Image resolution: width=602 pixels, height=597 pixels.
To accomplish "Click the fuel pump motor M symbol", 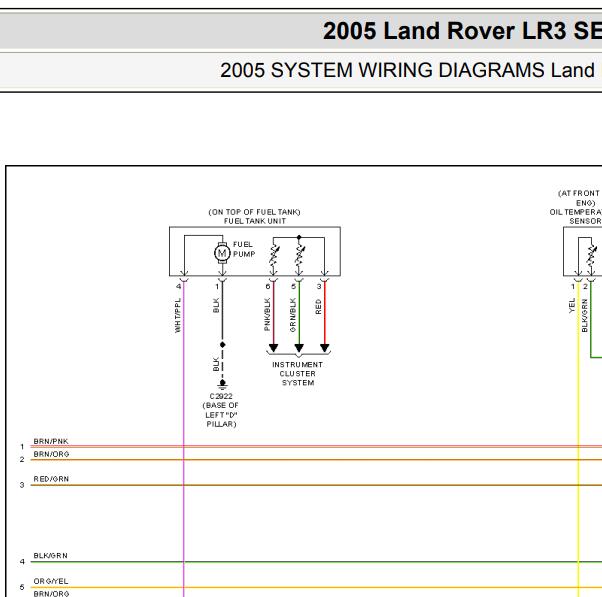I will click(222, 253).
